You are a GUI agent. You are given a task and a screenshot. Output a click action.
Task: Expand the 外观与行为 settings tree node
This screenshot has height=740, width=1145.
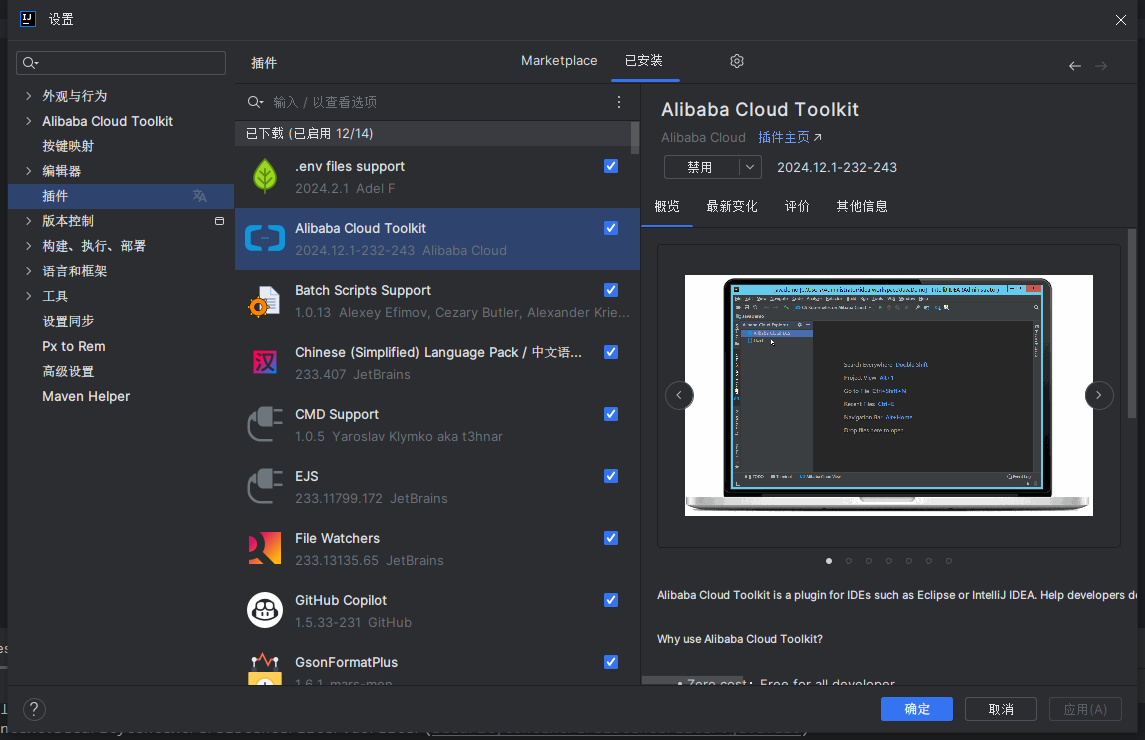tap(28, 96)
